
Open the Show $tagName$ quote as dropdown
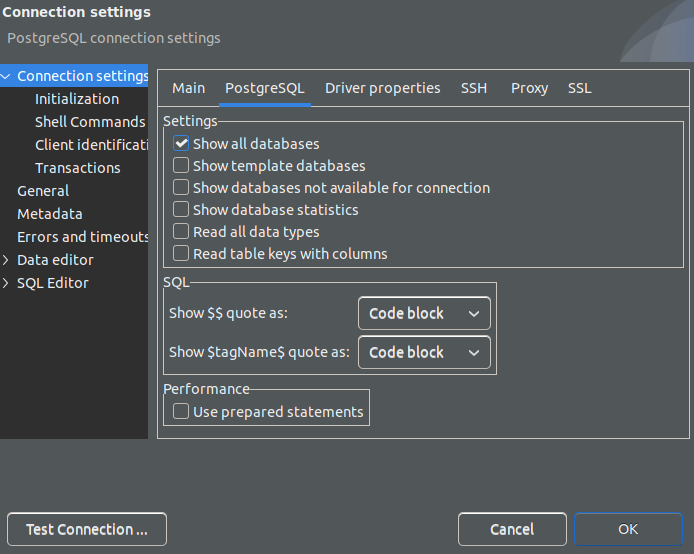[424, 353]
